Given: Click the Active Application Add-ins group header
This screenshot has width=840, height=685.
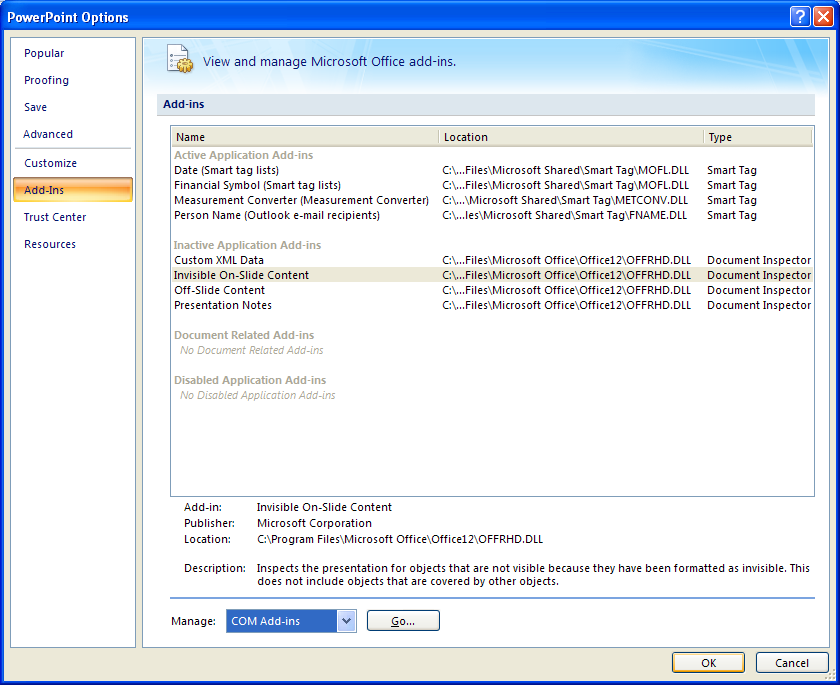Looking at the screenshot, I should (x=244, y=155).
